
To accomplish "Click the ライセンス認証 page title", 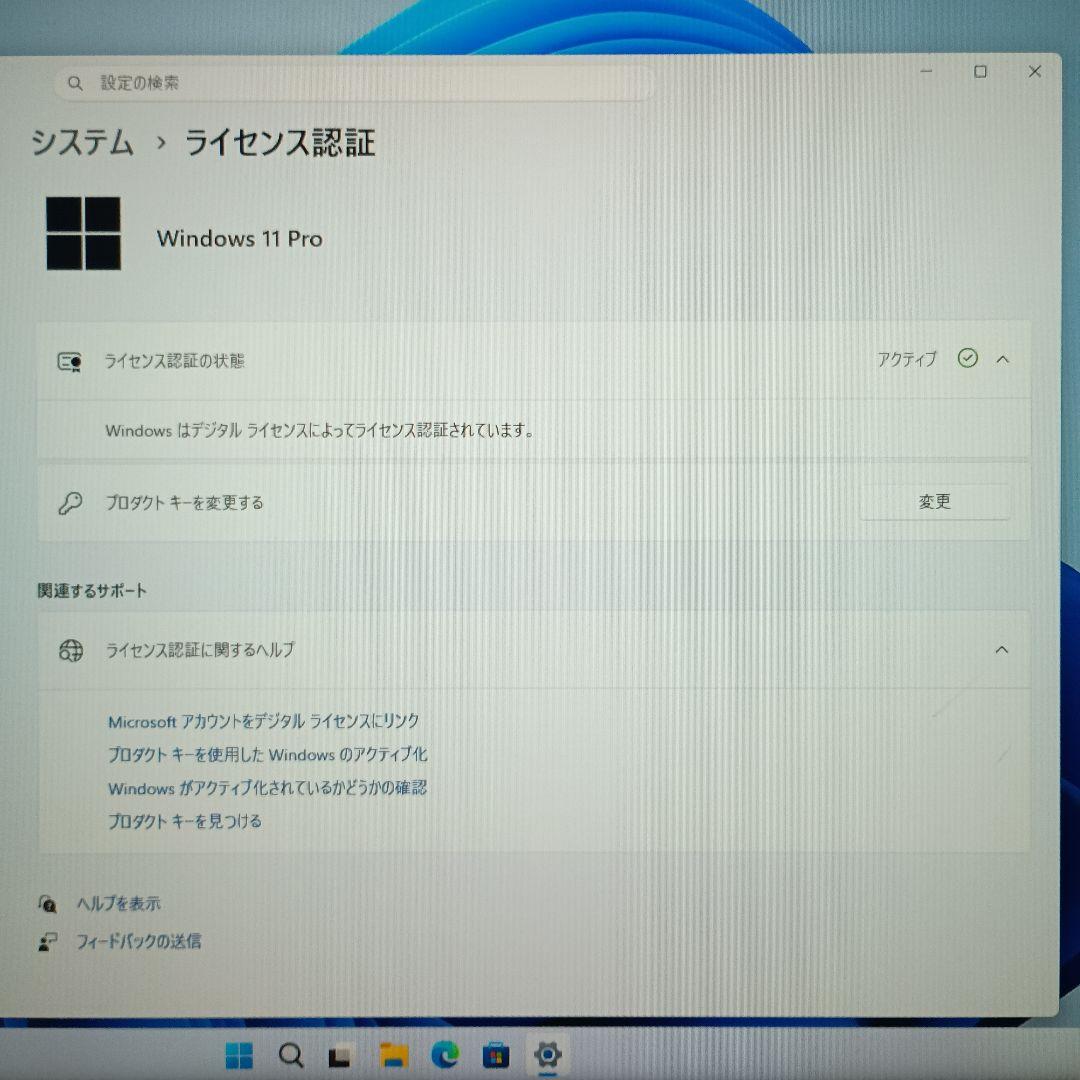I will pos(280,143).
